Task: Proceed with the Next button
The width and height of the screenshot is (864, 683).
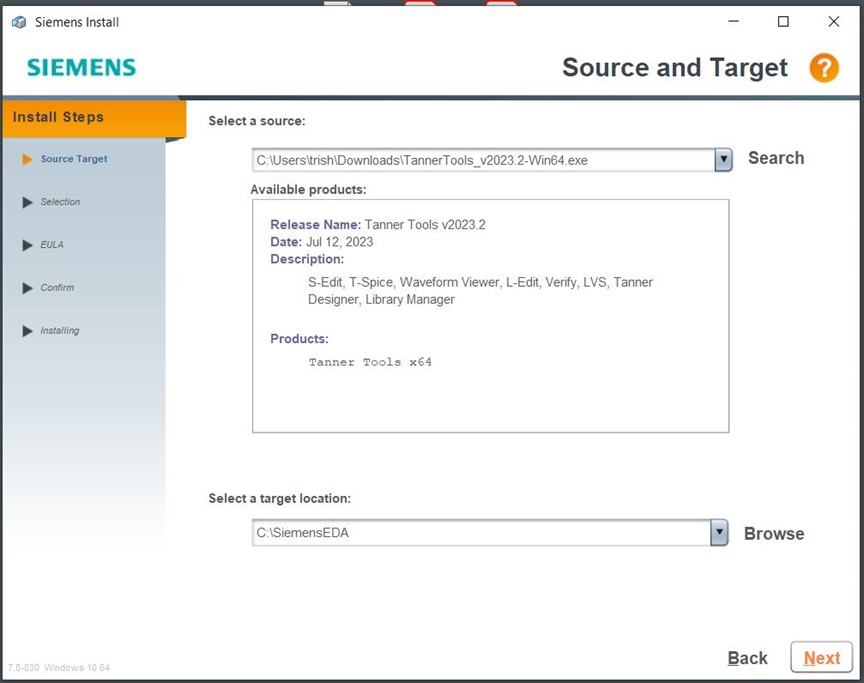Action: pos(821,658)
